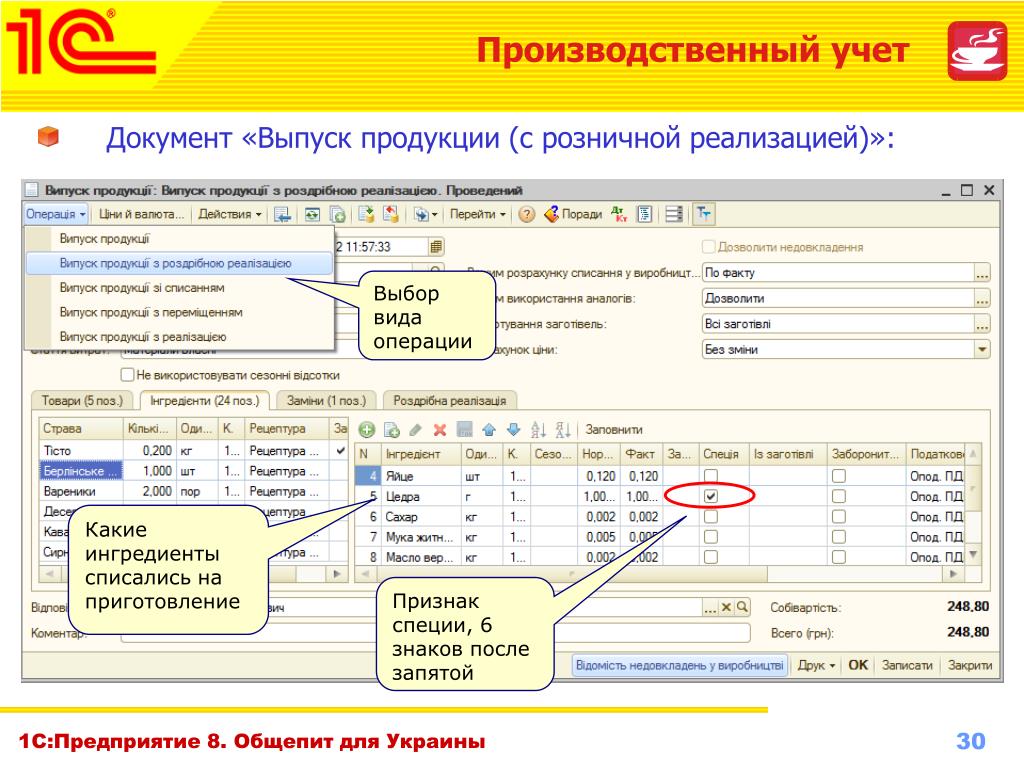Click dishes table horizontal scrollbar right arrow
Viewport: 1024px width, 768px height.
tap(337, 574)
